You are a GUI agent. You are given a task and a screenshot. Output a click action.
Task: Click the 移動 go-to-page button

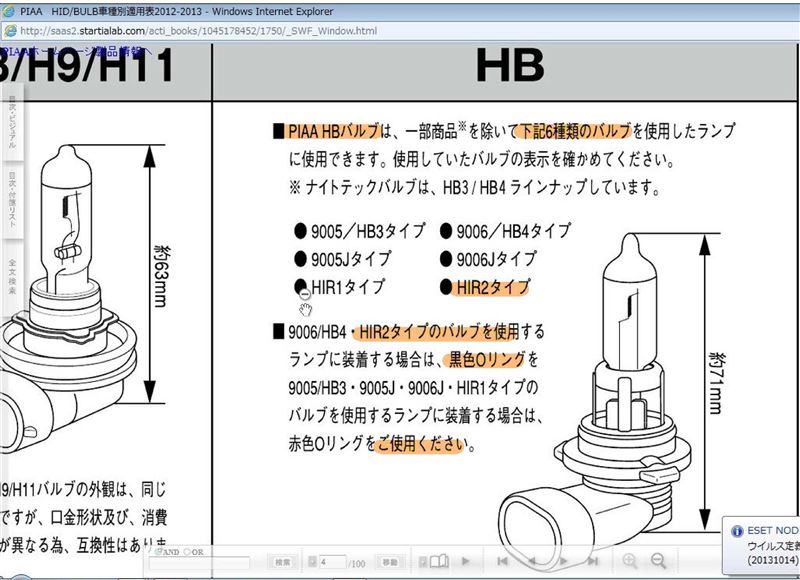tap(390, 562)
